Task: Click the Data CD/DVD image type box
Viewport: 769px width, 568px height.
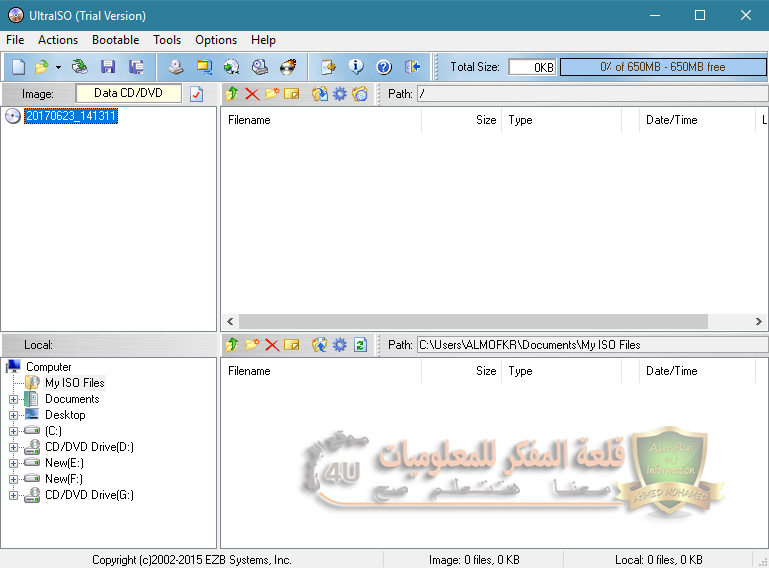Action: coord(128,93)
